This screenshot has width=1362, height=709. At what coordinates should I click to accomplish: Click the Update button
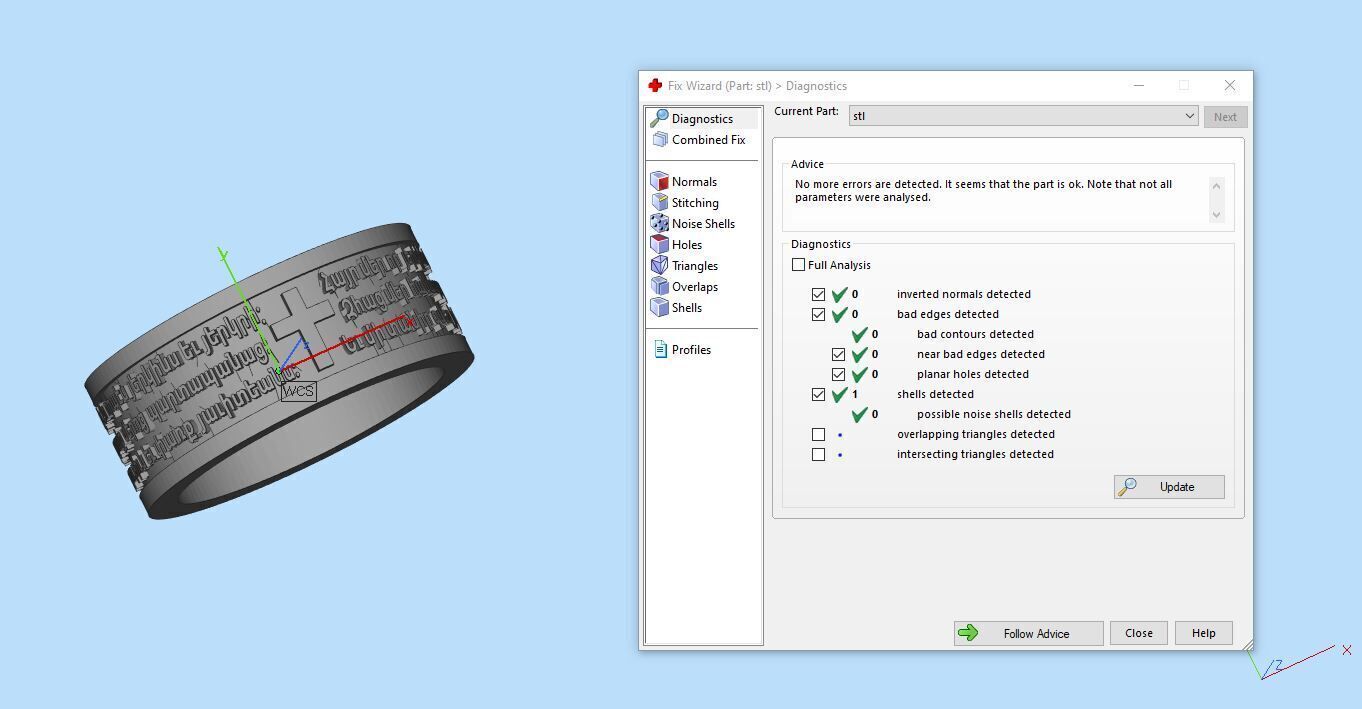(1169, 487)
